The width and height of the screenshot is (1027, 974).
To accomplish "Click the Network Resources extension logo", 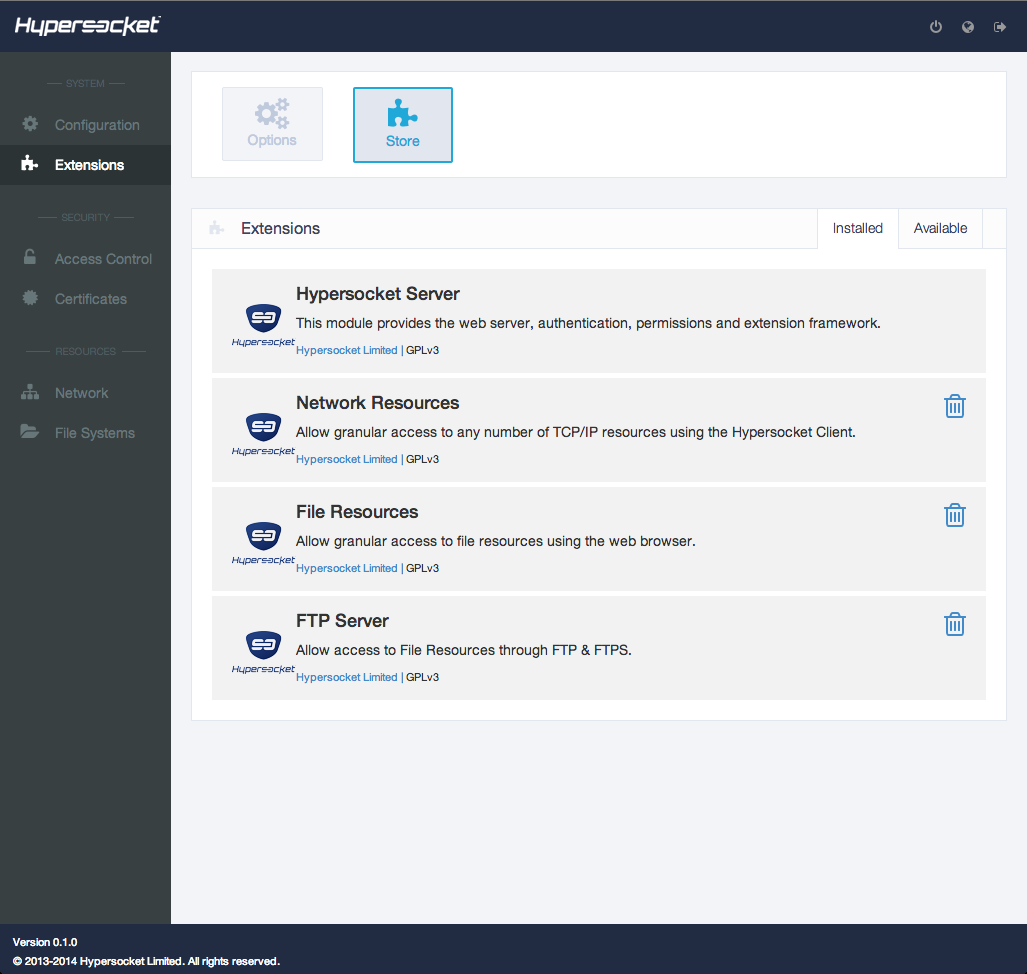I will click(x=263, y=434).
